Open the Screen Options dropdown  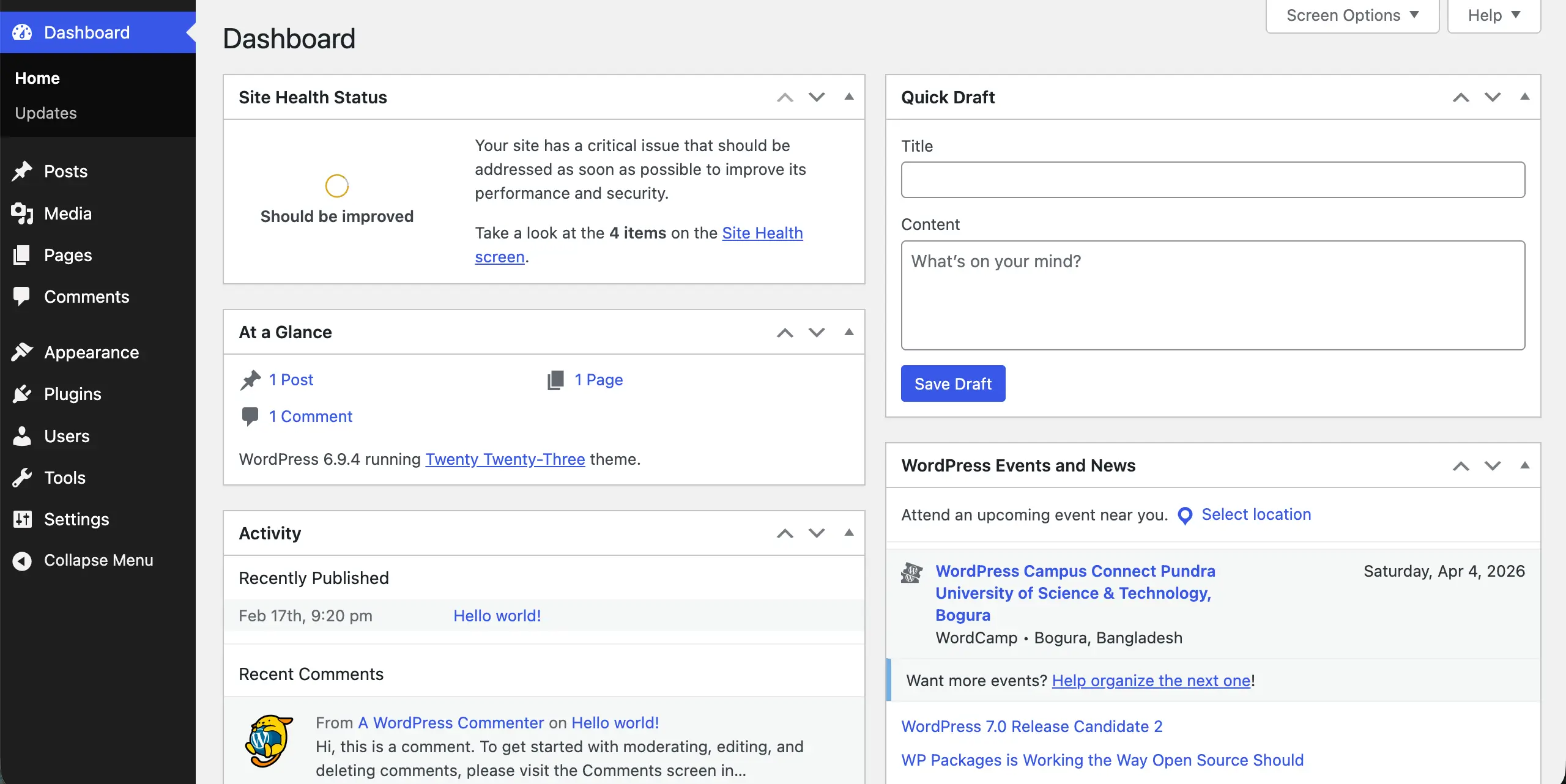coord(1353,15)
